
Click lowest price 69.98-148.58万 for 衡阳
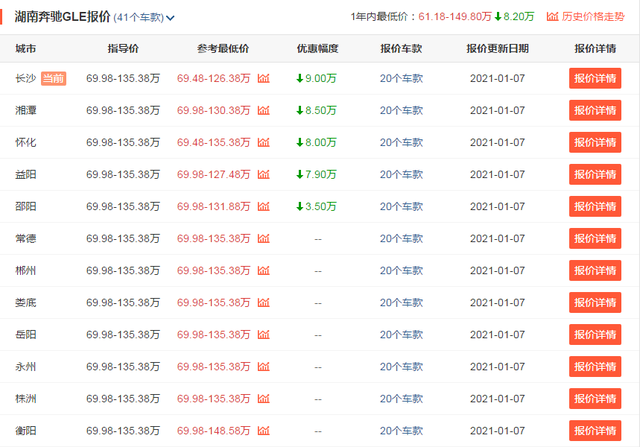click(213, 431)
